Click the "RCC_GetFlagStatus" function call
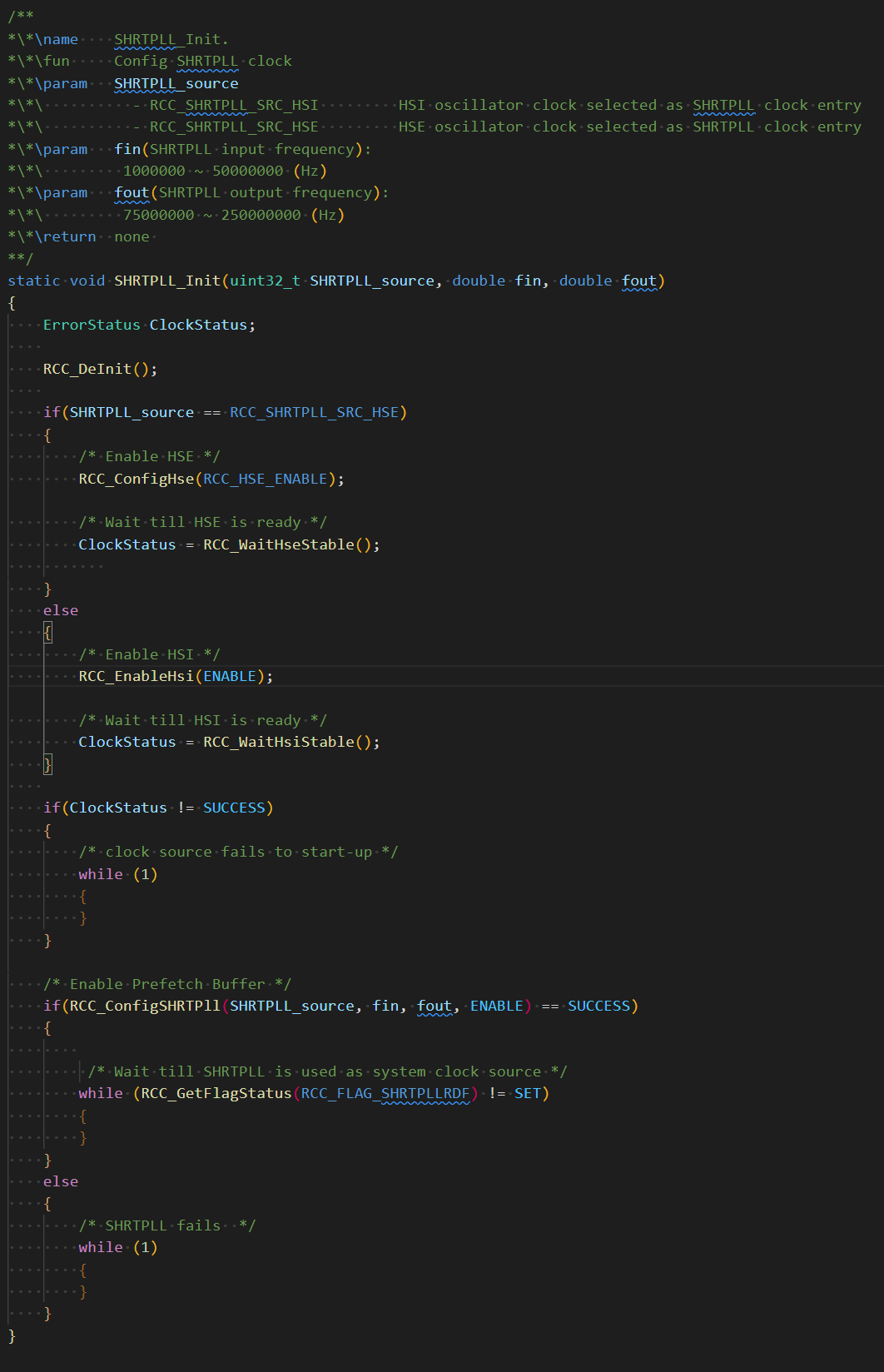The width and height of the screenshot is (884, 1372). click(x=216, y=1093)
